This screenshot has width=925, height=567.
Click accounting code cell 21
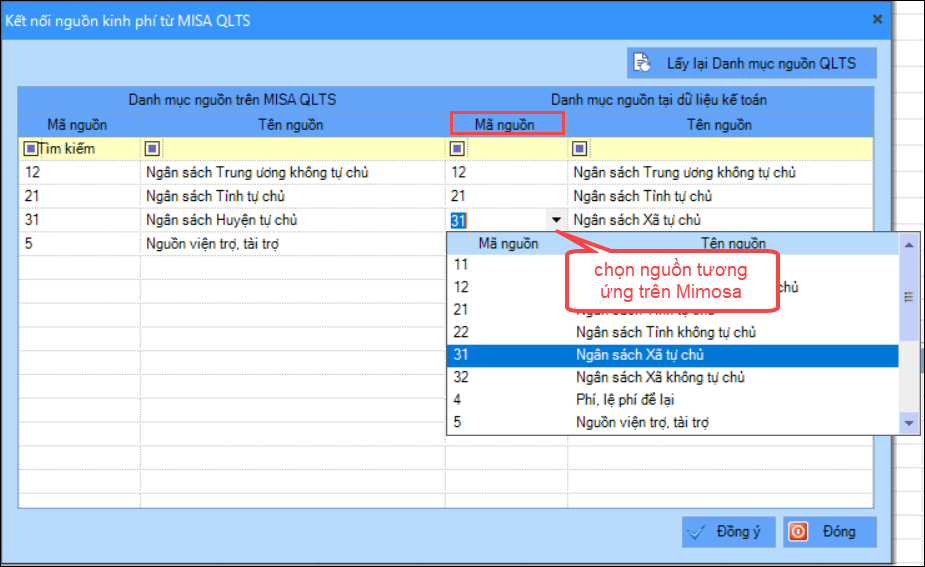506,196
